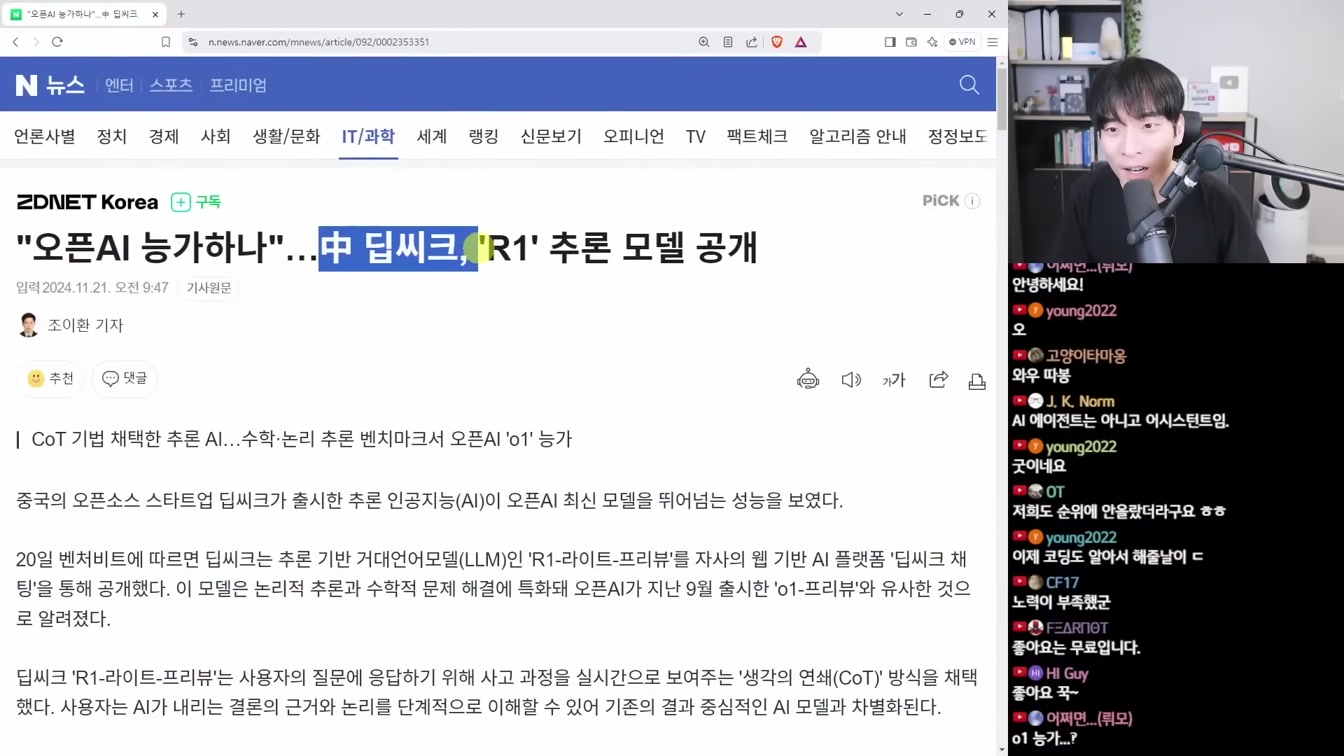Change font size with 가가 icon

[x=894, y=380]
